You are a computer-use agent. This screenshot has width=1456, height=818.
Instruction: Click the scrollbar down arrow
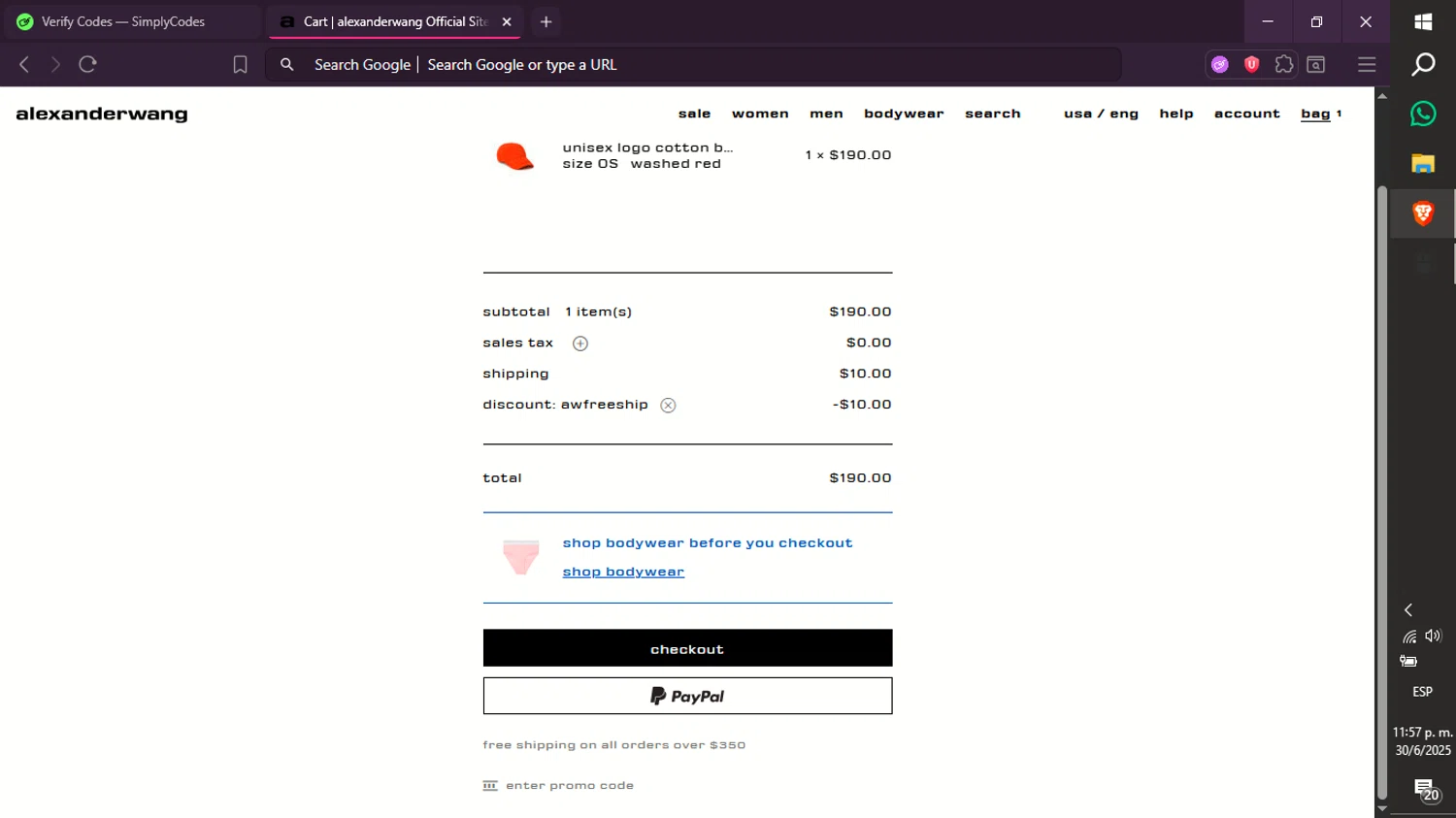click(x=1382, y=808)
